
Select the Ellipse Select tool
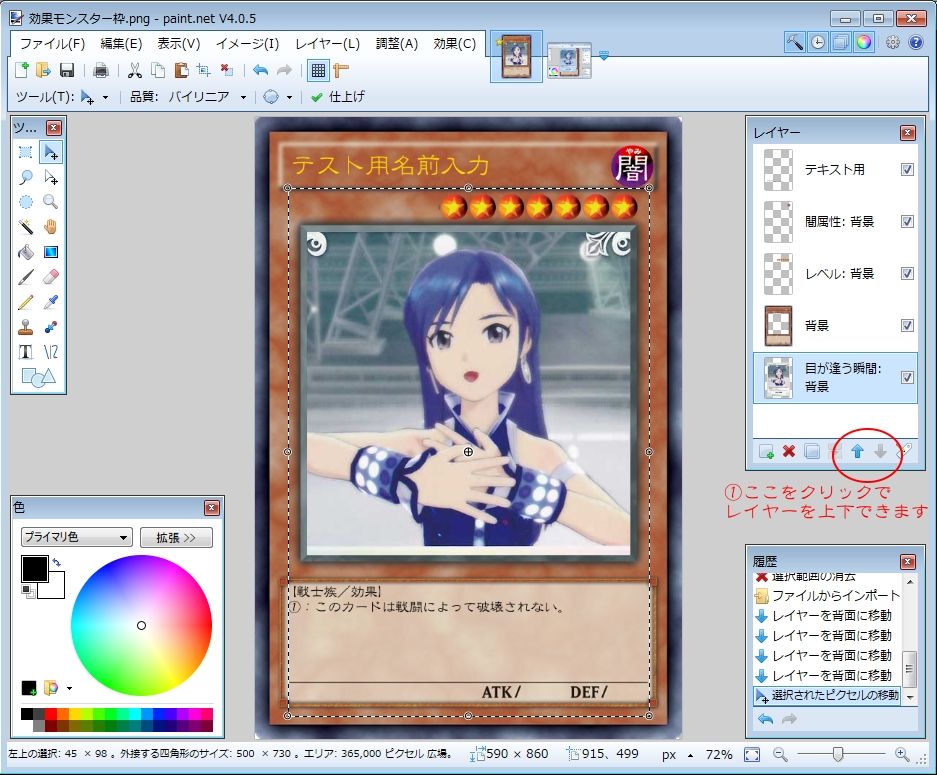26,202
